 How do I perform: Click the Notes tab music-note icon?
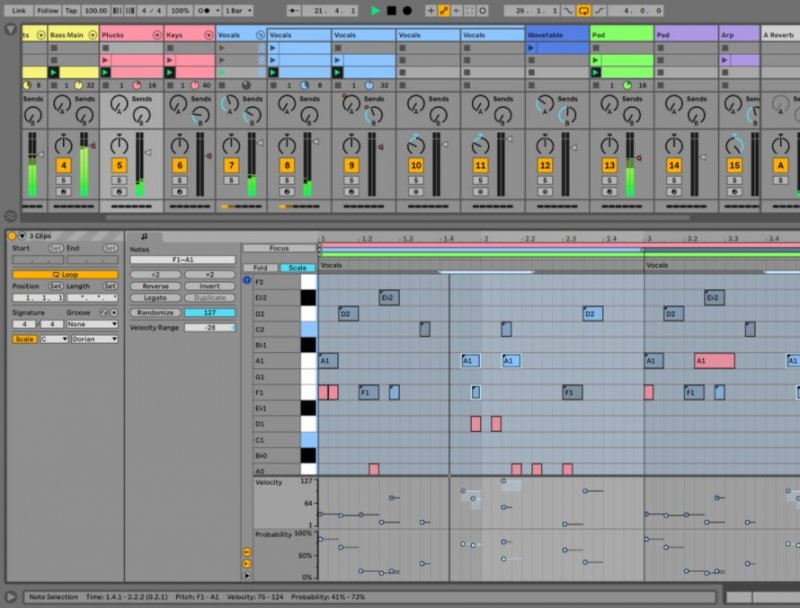click(143, 236)
